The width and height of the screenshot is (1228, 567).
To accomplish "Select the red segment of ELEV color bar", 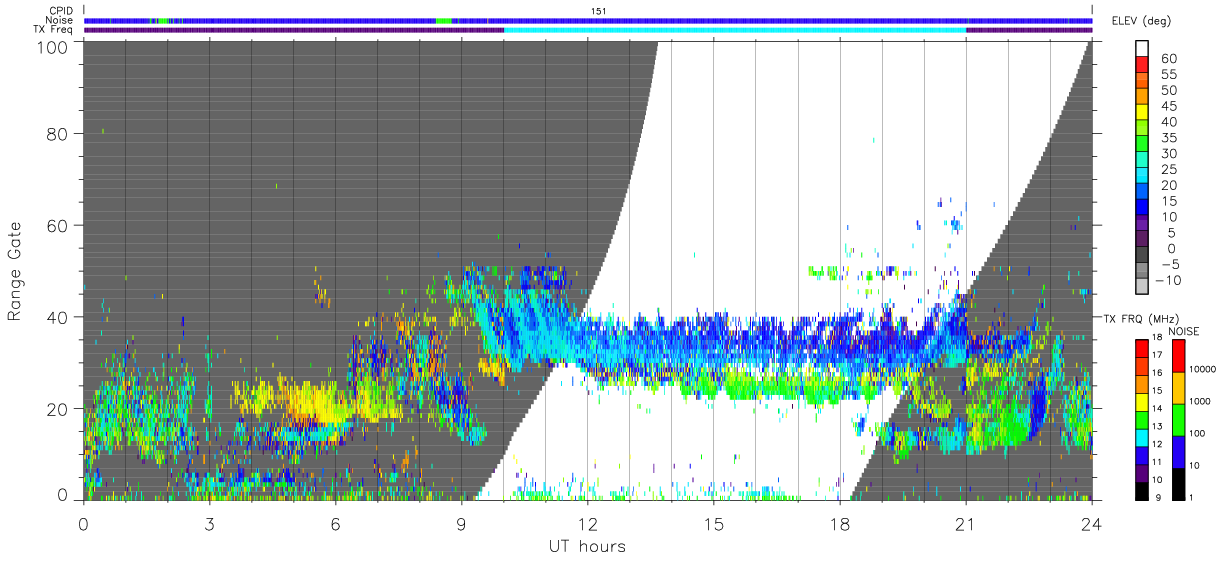I will (1142, 64).
